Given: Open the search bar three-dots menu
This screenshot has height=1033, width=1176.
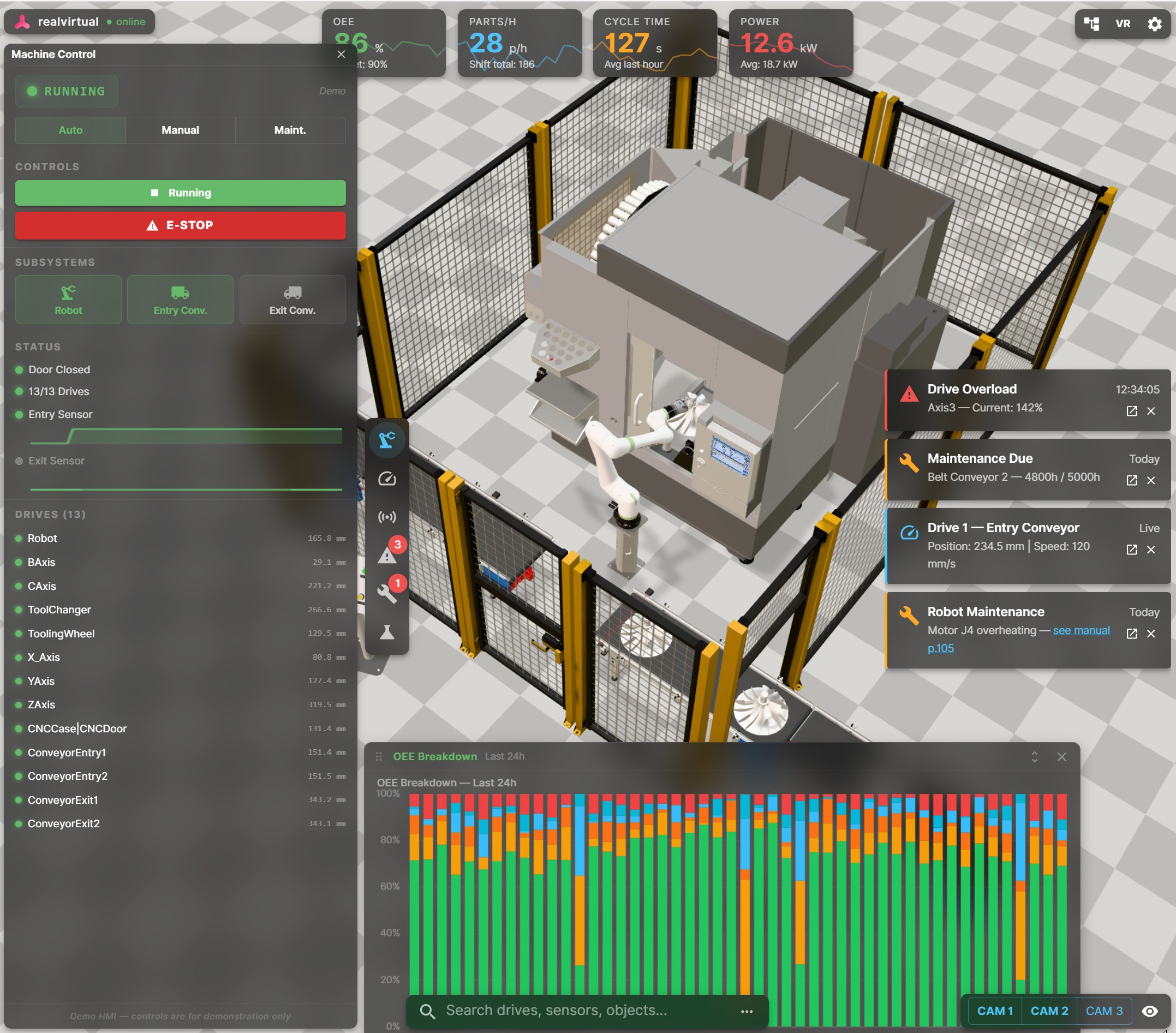Looking at the screenshot, I should click(746, 1011).
